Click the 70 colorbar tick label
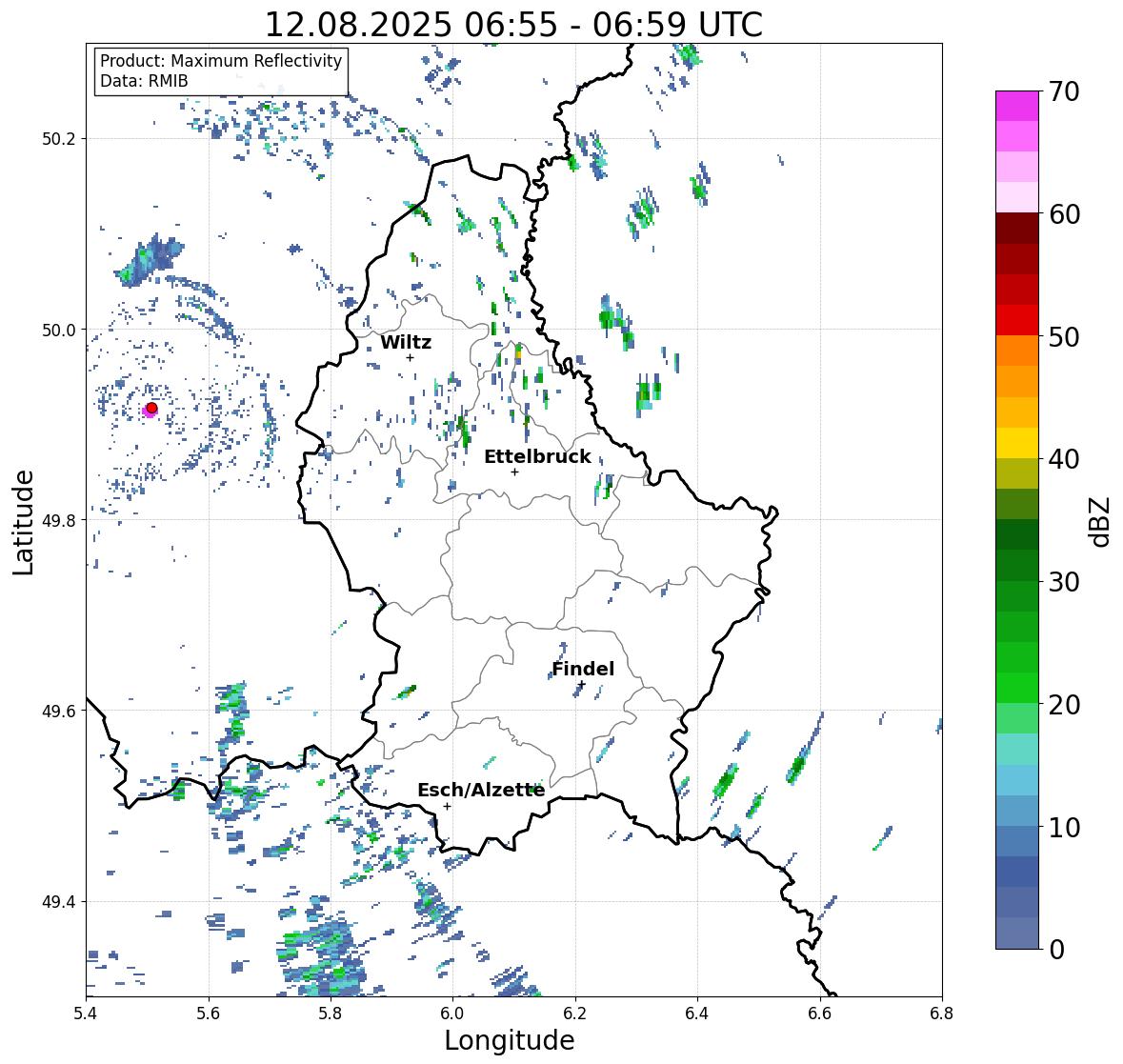The height and width of the screenshot is (1064, 1123). [1064, 91]
